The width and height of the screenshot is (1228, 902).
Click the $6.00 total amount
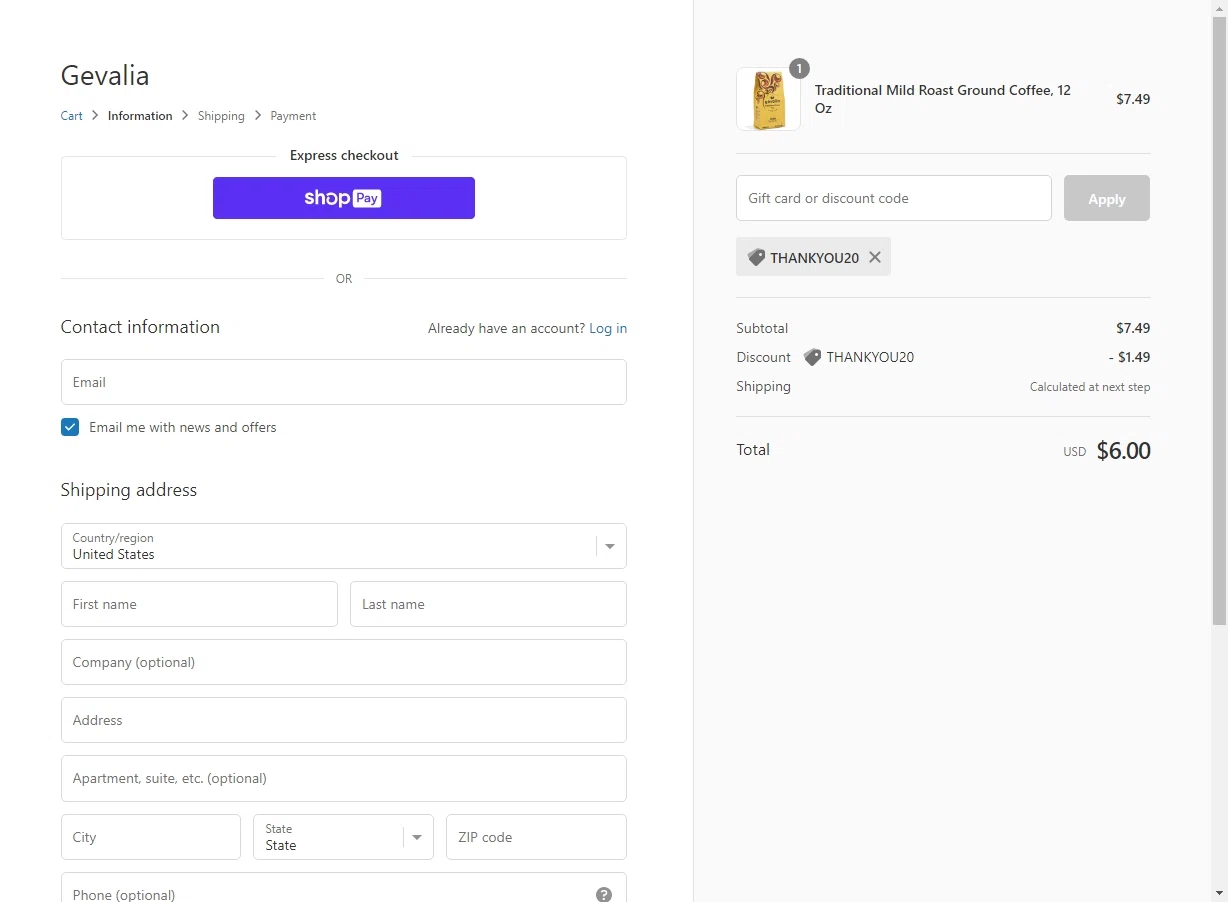pyautogui.click(x=1123, y=451)
